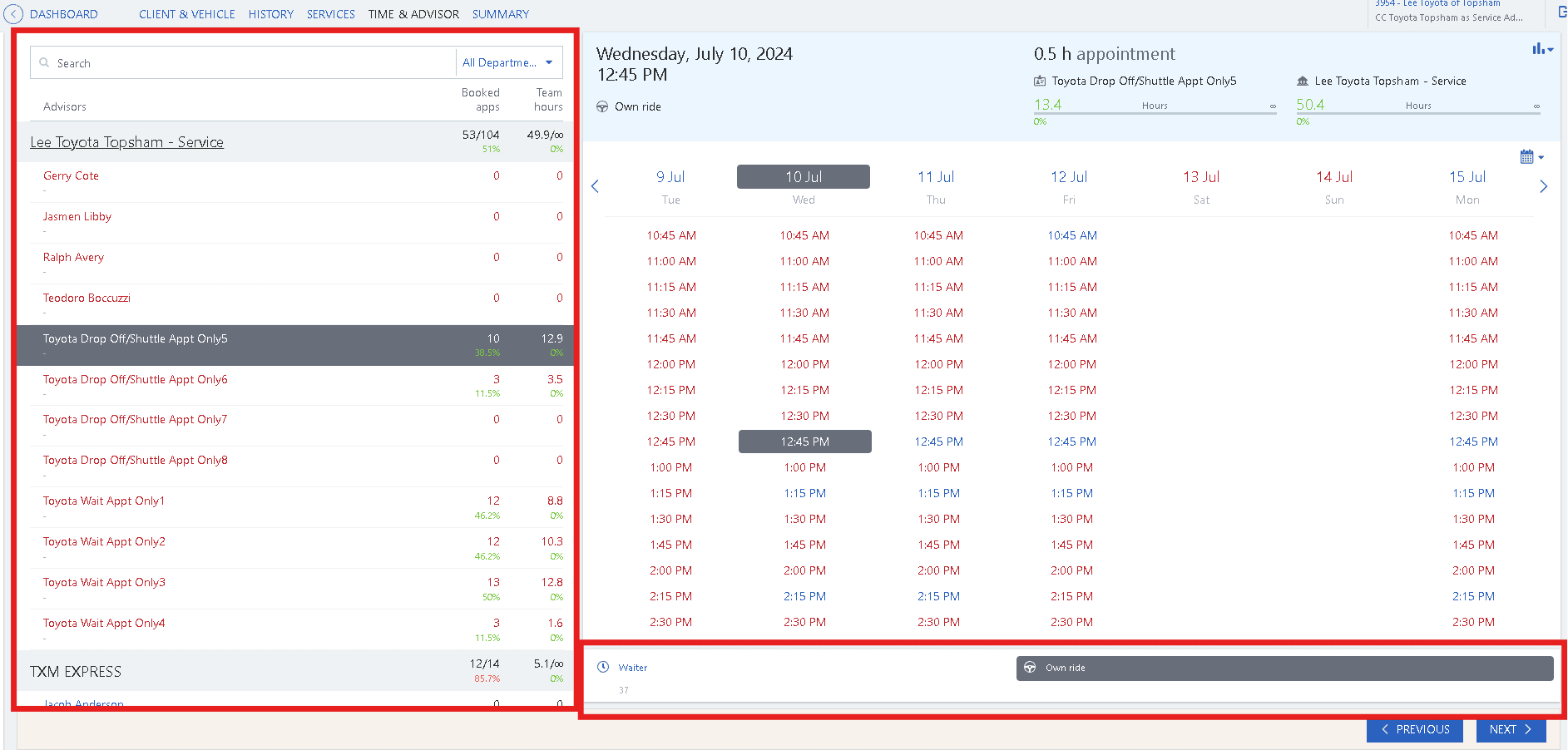The width and height of the screenshot is (1568, 750).
Task: Open the calendar dropdown arrow
Action: [x=1541, y=158]
